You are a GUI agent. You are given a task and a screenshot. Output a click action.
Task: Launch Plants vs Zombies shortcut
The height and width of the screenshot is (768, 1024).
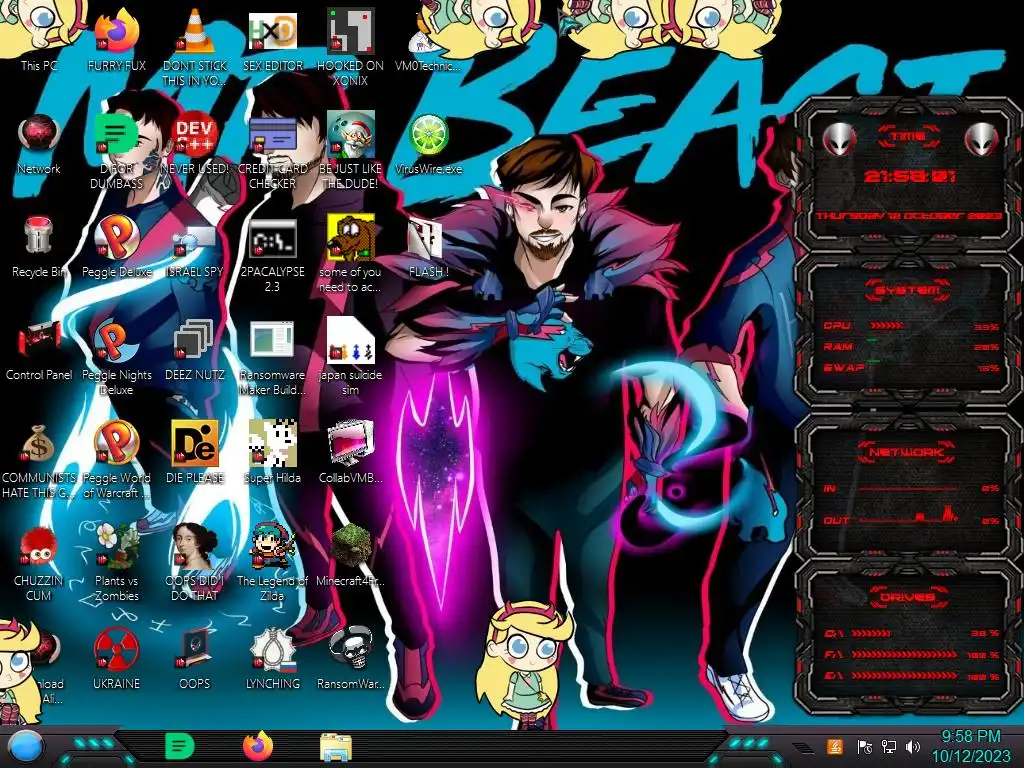117,563
